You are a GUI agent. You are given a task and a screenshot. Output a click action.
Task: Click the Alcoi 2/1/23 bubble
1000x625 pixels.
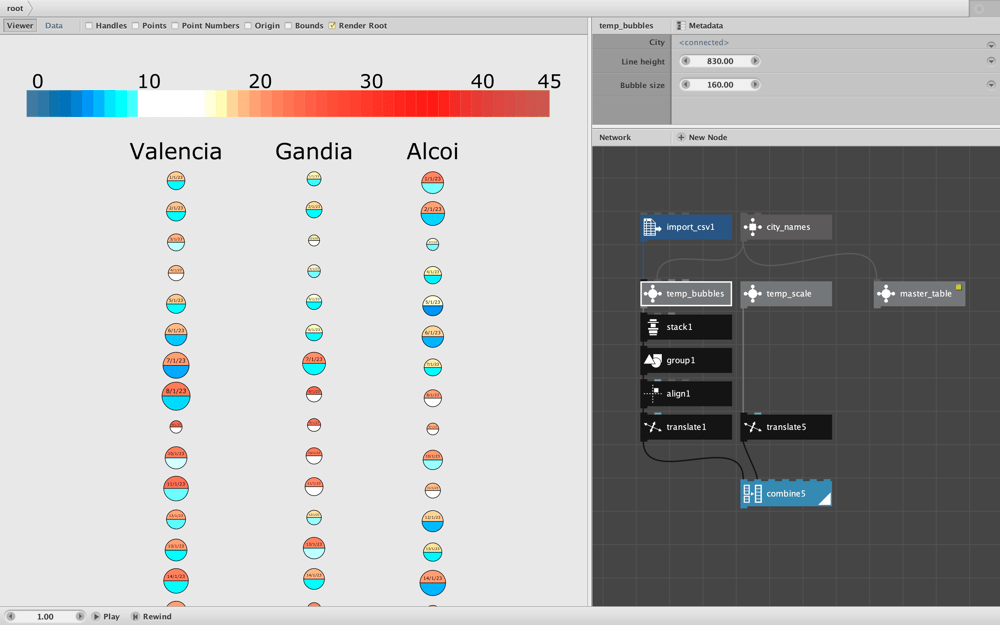pyautogui.click(x=432, y=214)
